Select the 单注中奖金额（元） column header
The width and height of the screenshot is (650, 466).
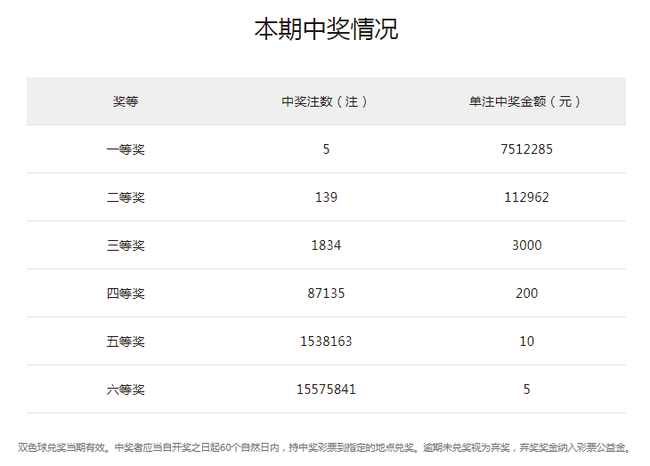coord(526,102)
